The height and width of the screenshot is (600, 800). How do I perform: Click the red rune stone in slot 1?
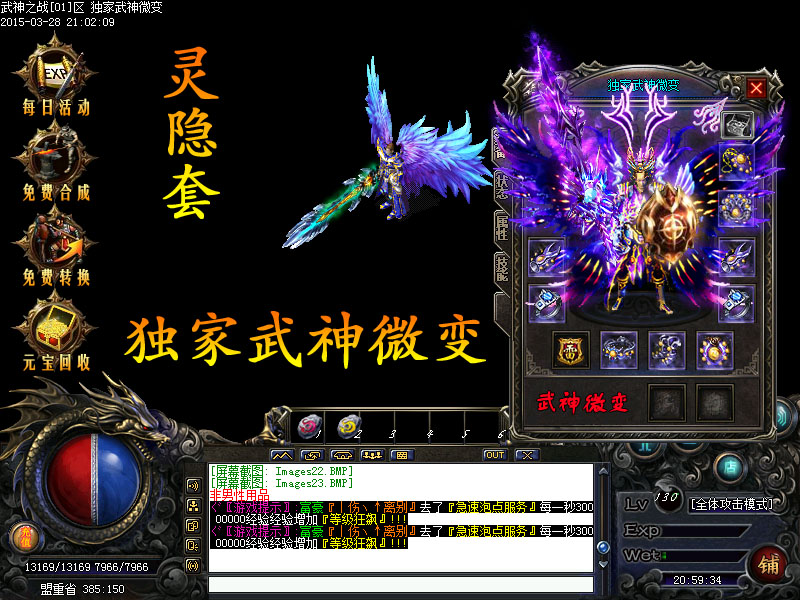coord(310,427)
